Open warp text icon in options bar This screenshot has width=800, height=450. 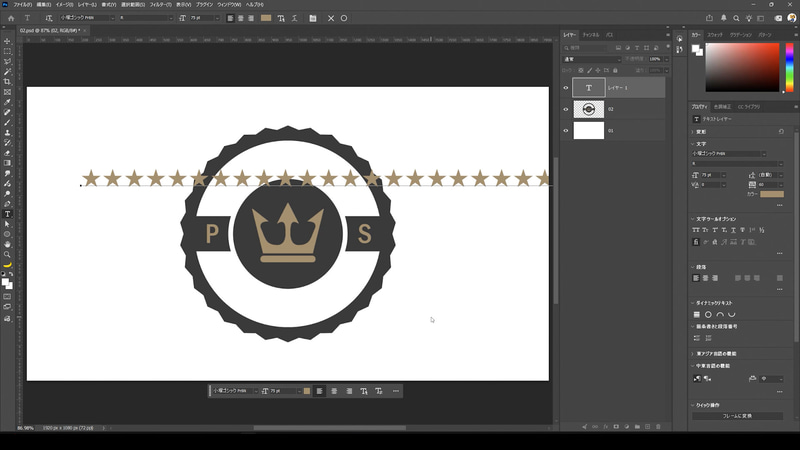point(294,18)
